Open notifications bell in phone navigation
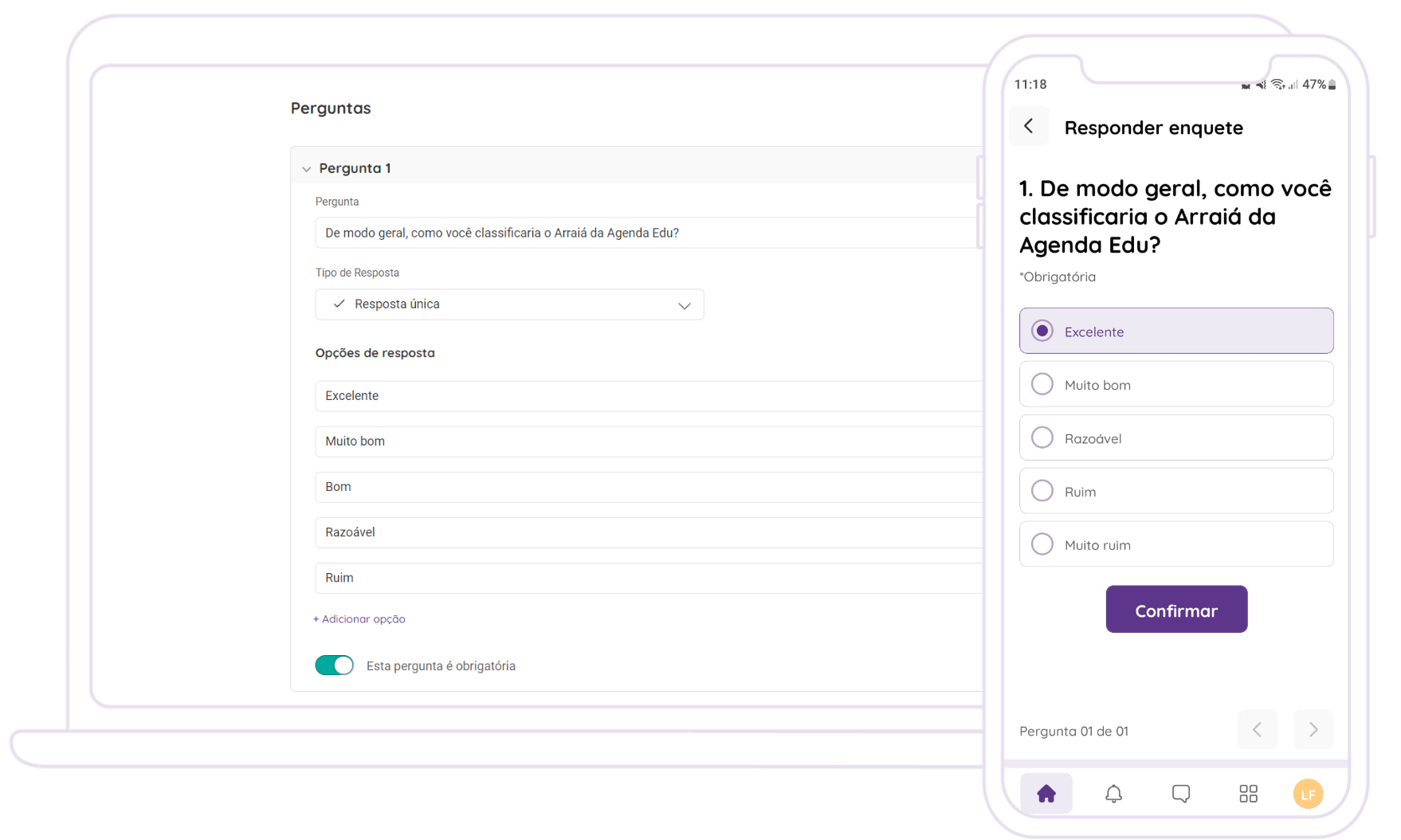Viewport: 1401px width, 840px height. tap(1113, 793)
